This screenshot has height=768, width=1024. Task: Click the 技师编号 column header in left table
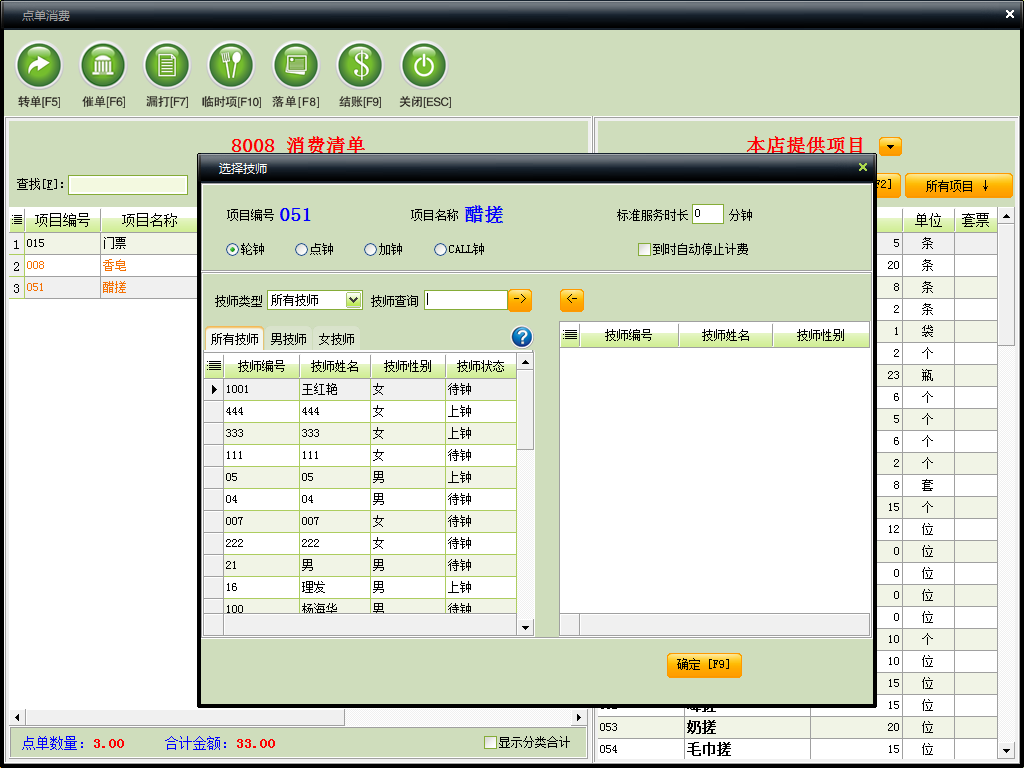pyautogui.click(x=261, y=366)
